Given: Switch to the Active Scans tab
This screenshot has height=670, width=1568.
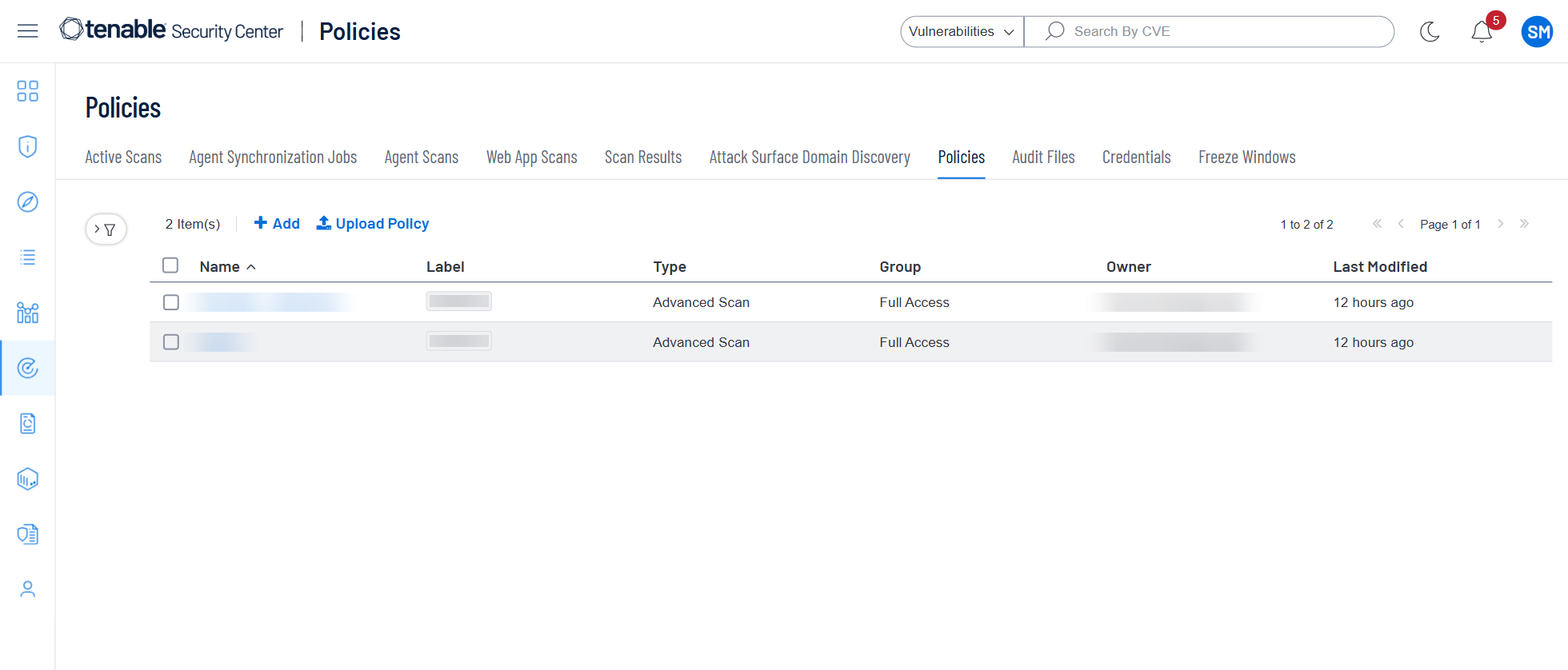Looking at the screenshot, I should click(123, 158).
